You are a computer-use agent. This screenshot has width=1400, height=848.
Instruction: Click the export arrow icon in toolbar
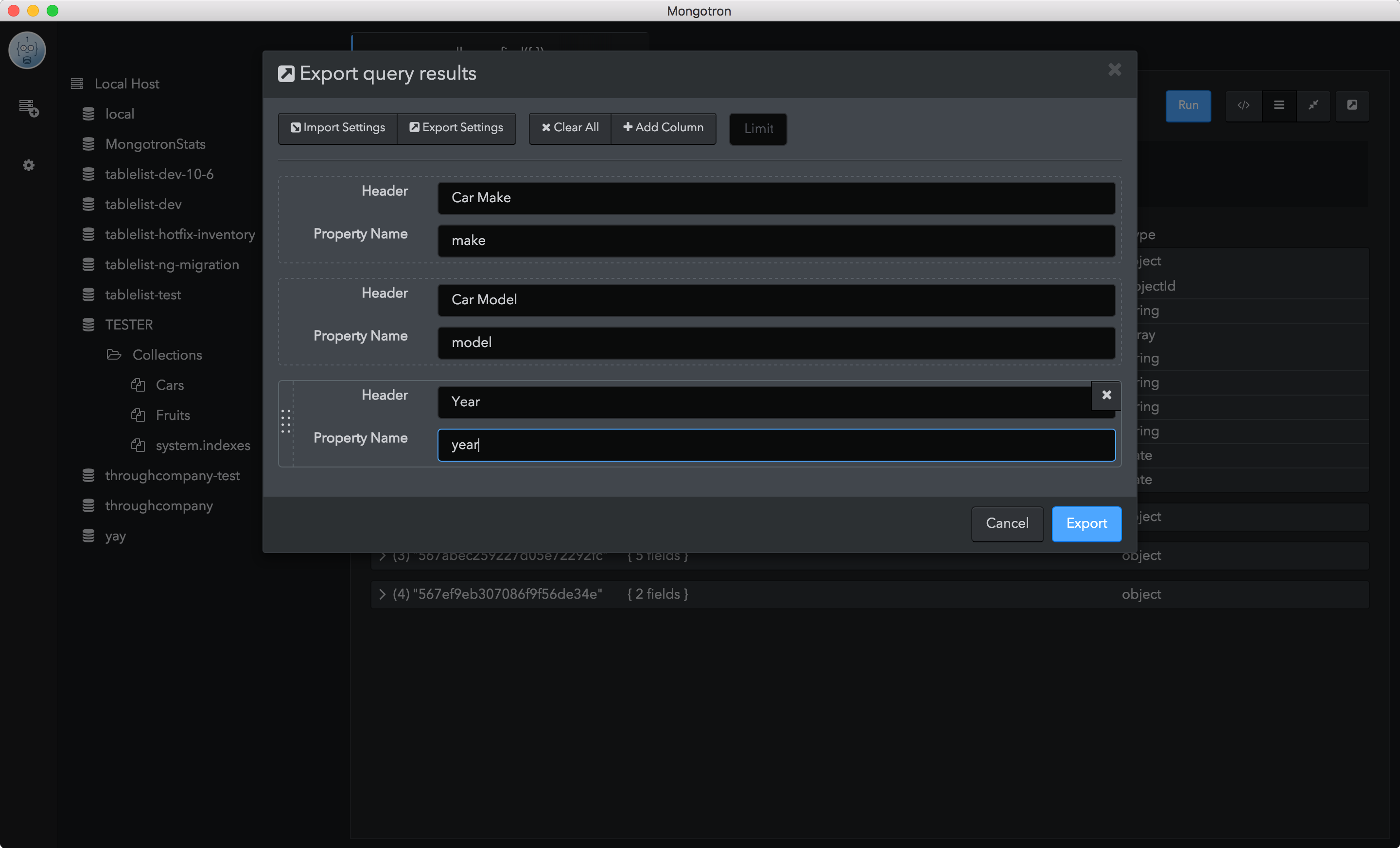tap(1352, 105)
